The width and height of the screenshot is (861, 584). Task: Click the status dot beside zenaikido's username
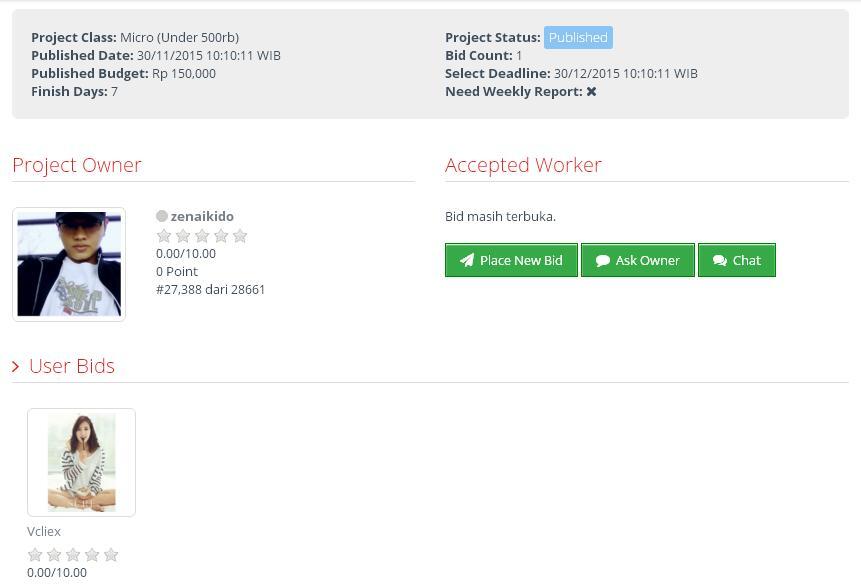[x=162, y=216]
